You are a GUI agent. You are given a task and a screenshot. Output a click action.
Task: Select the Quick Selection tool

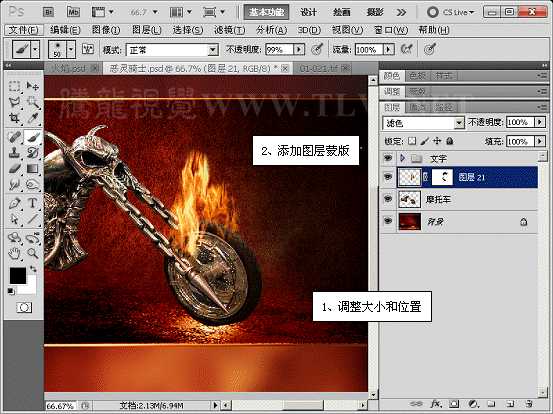pyautogui.click(x=32, y=102)
